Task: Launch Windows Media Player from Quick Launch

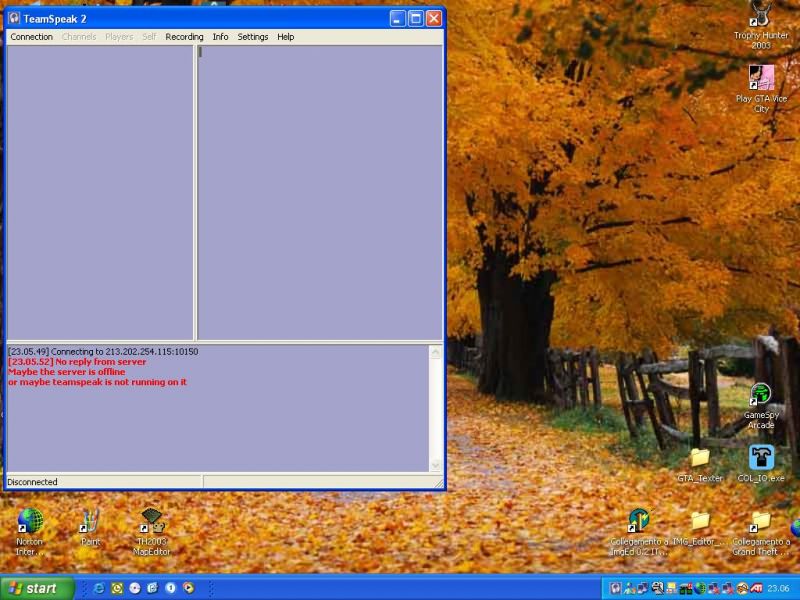Action: coord(188,588)
